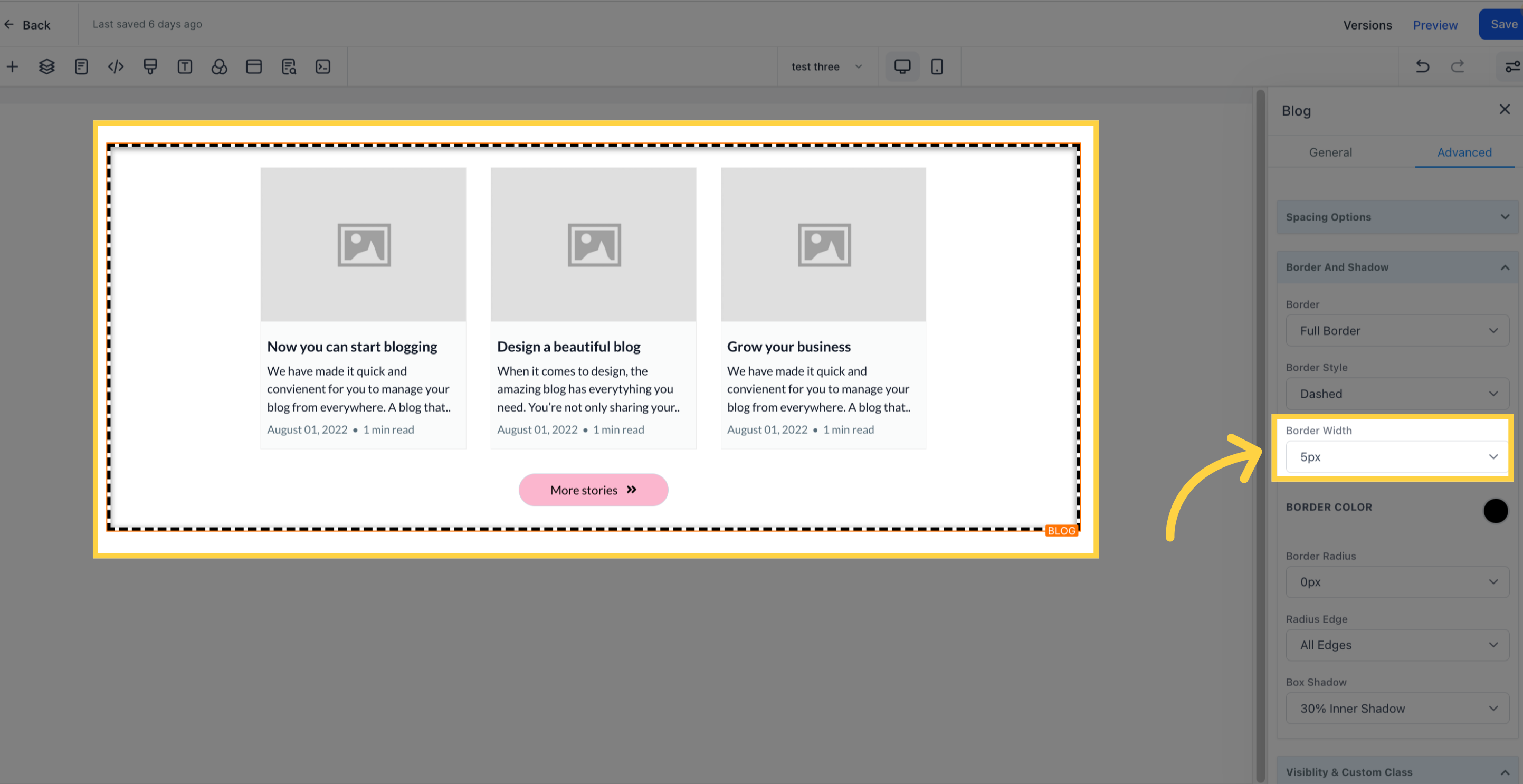This screenshot has width=1523, height=784.
Task: Select the Now you can start blogging image
Action: tap(363, 244)
